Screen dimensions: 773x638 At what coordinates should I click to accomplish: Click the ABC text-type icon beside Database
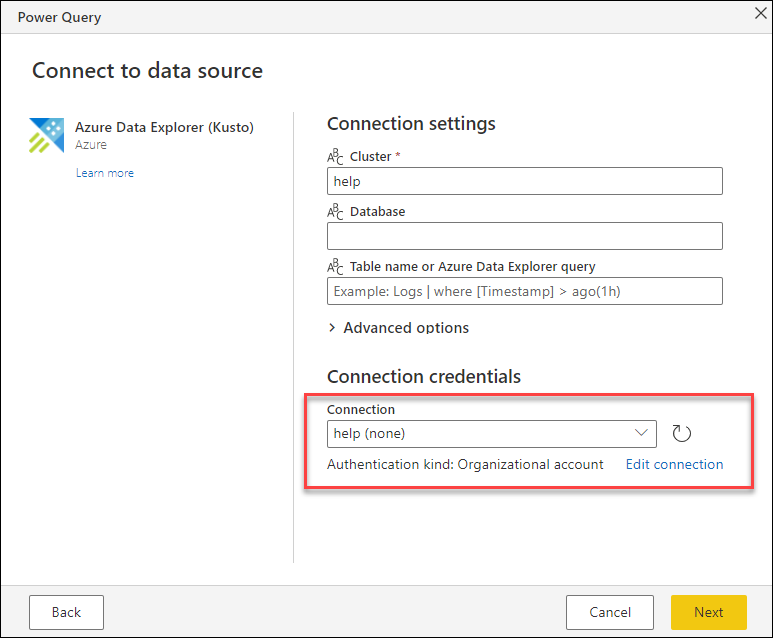click(335, 212)
